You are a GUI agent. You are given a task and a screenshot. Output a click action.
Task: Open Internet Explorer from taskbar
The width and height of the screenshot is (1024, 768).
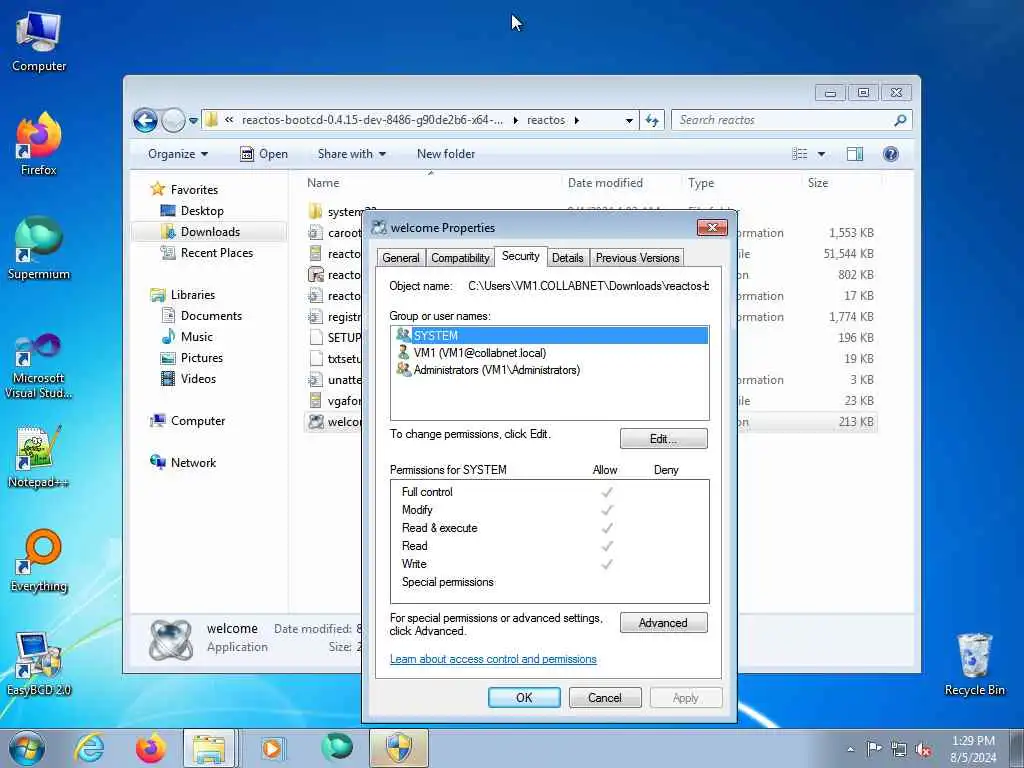coord(88,748)
